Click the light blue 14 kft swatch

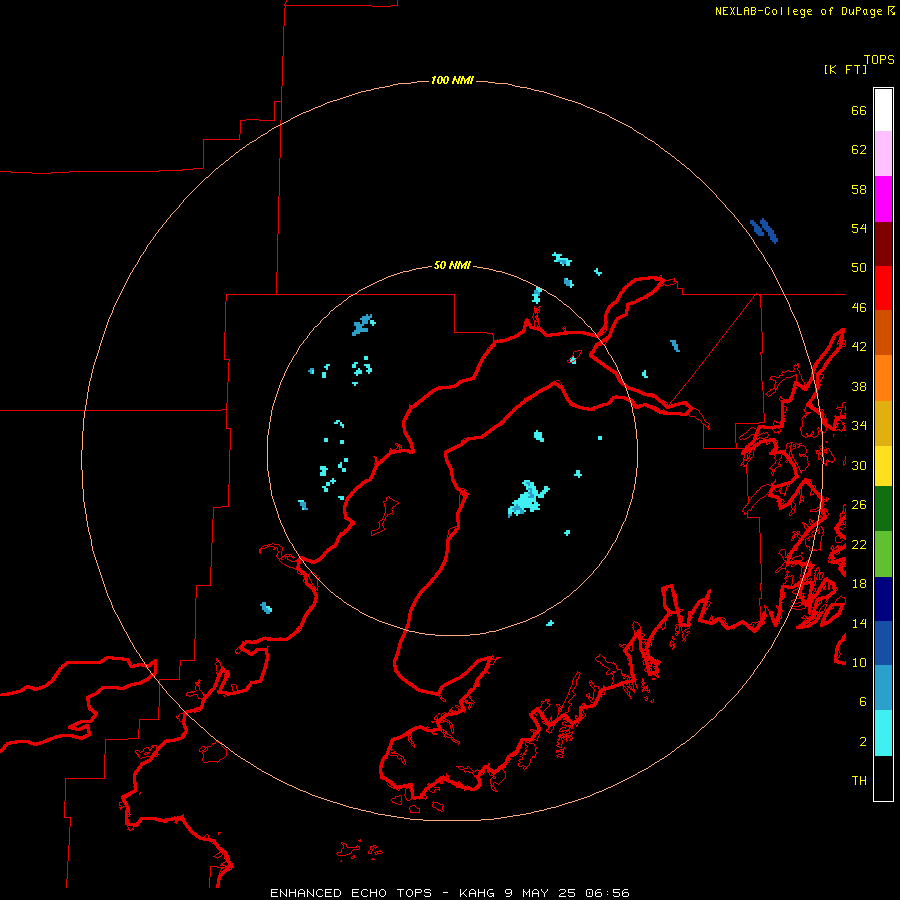(x=883, y=688)
